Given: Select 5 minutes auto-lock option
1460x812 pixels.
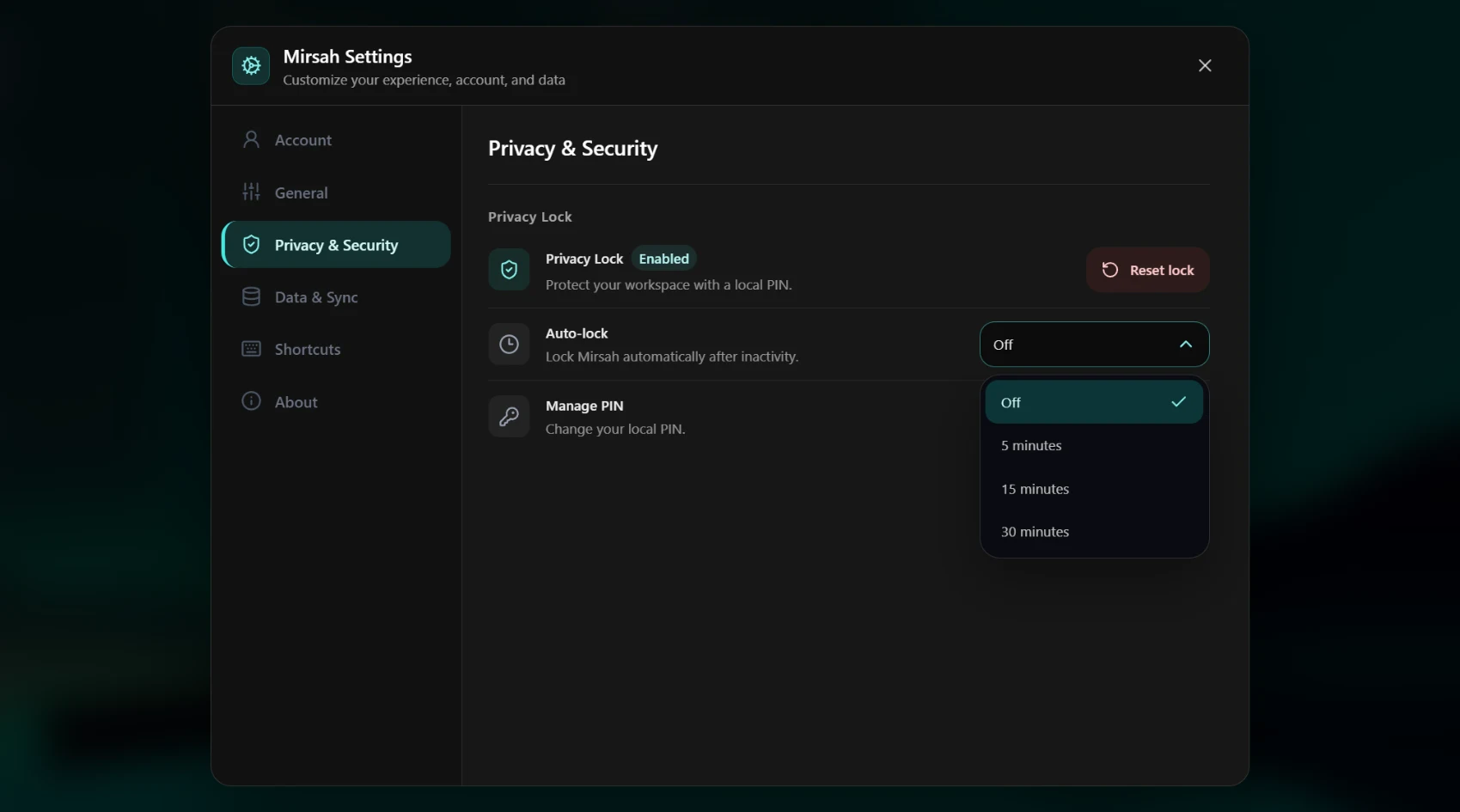Looking at the screenshot, I should point(1094,445).
